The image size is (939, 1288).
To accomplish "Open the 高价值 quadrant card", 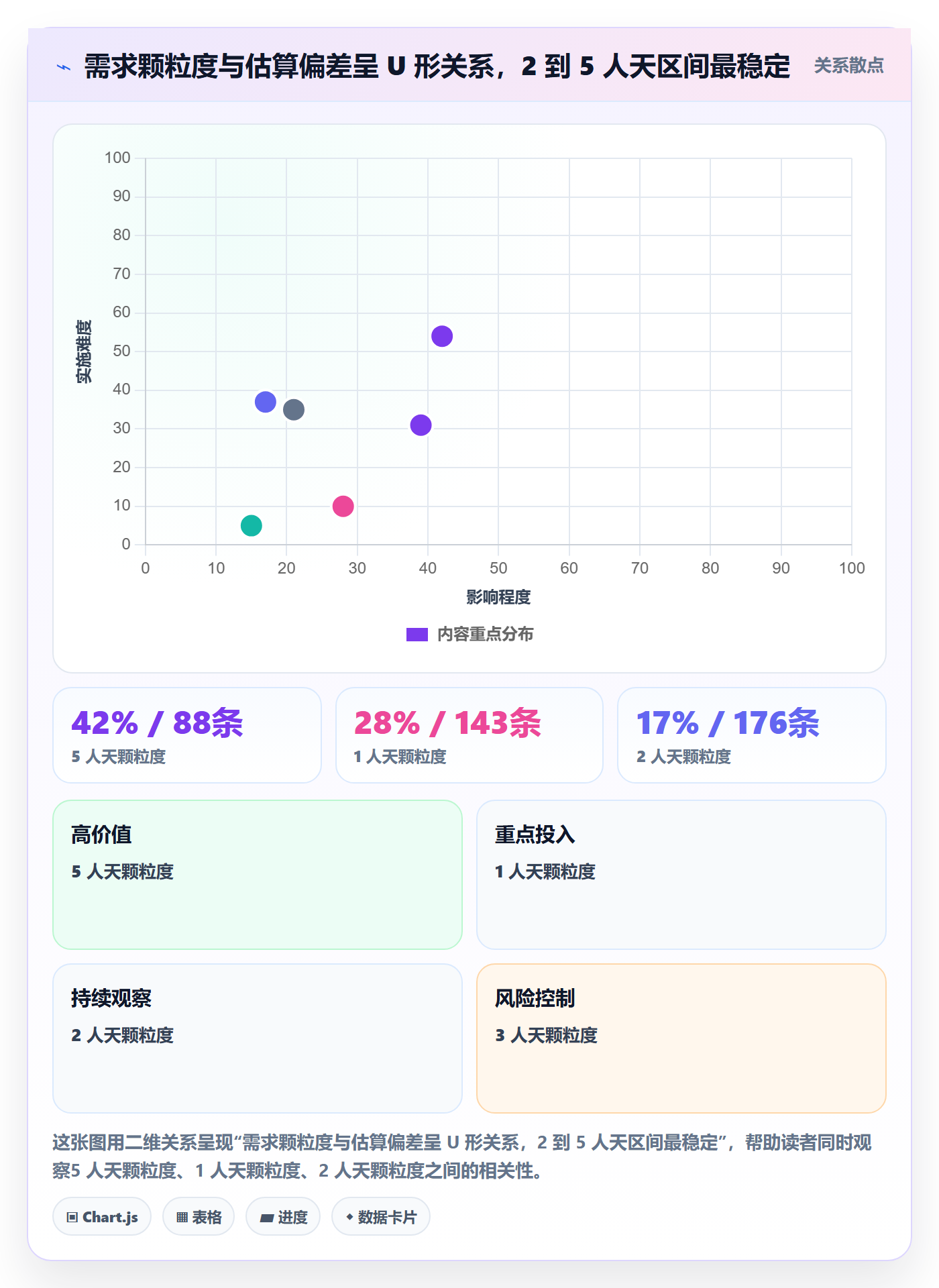I will 258,875.
